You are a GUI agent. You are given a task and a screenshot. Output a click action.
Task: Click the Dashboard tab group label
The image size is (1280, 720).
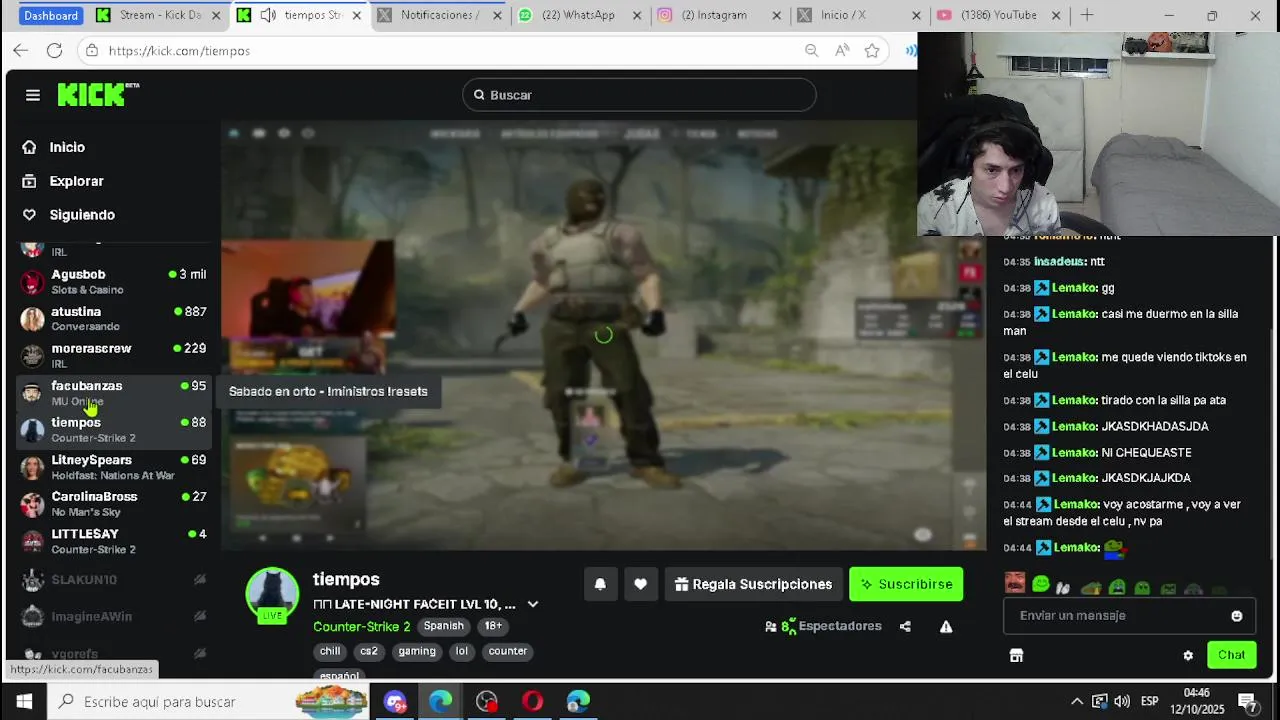(x=51, y=16)
